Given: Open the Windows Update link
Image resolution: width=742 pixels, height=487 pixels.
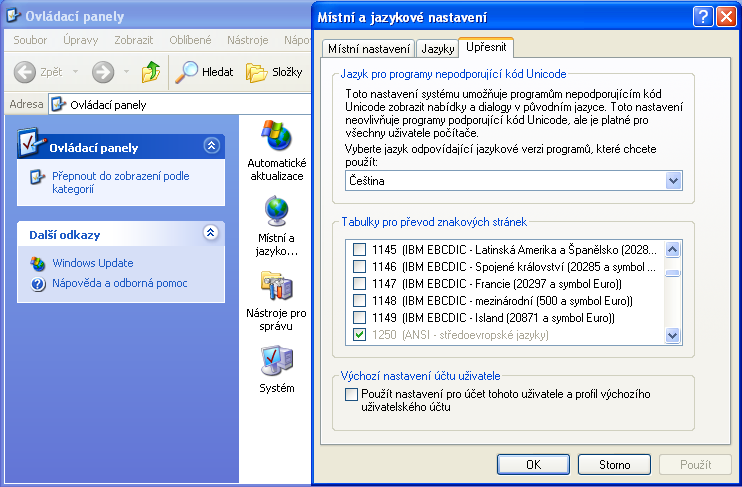Looking at the screenshot, I should 93,263.
